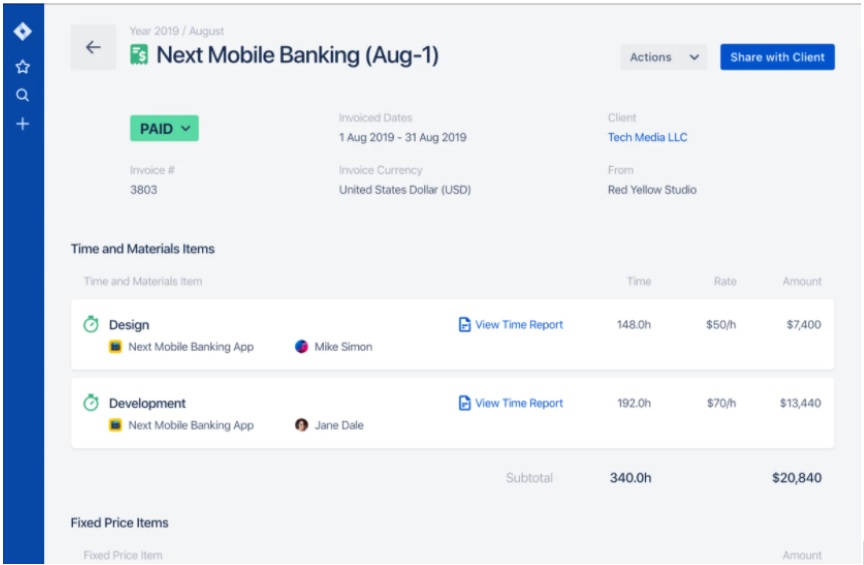Image resolution: width=864 pixels, height=565 pixels.
Task: View Time Report for Development
Action: pos(518,403)
